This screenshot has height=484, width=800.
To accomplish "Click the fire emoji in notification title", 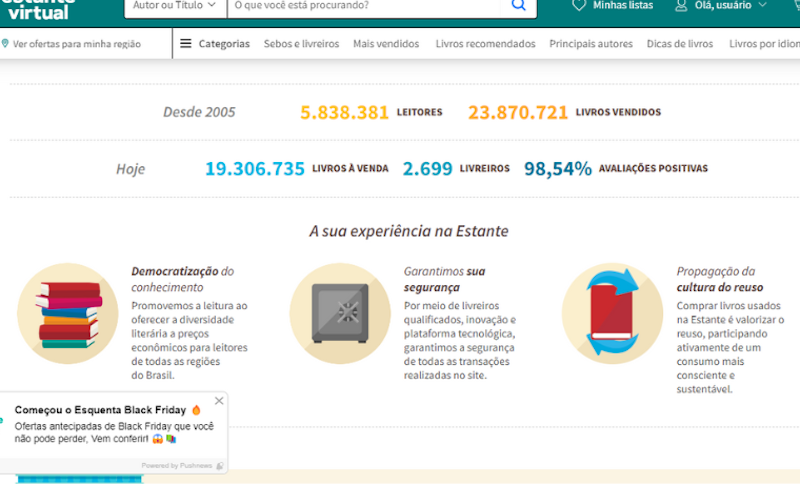I will point(196,410).
